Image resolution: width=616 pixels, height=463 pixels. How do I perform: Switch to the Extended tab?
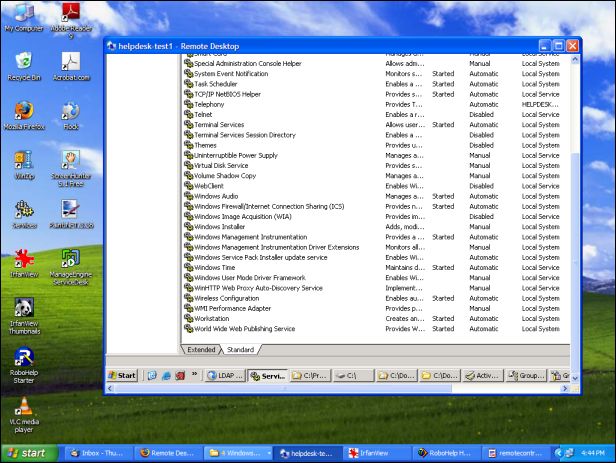pos(201,350)
